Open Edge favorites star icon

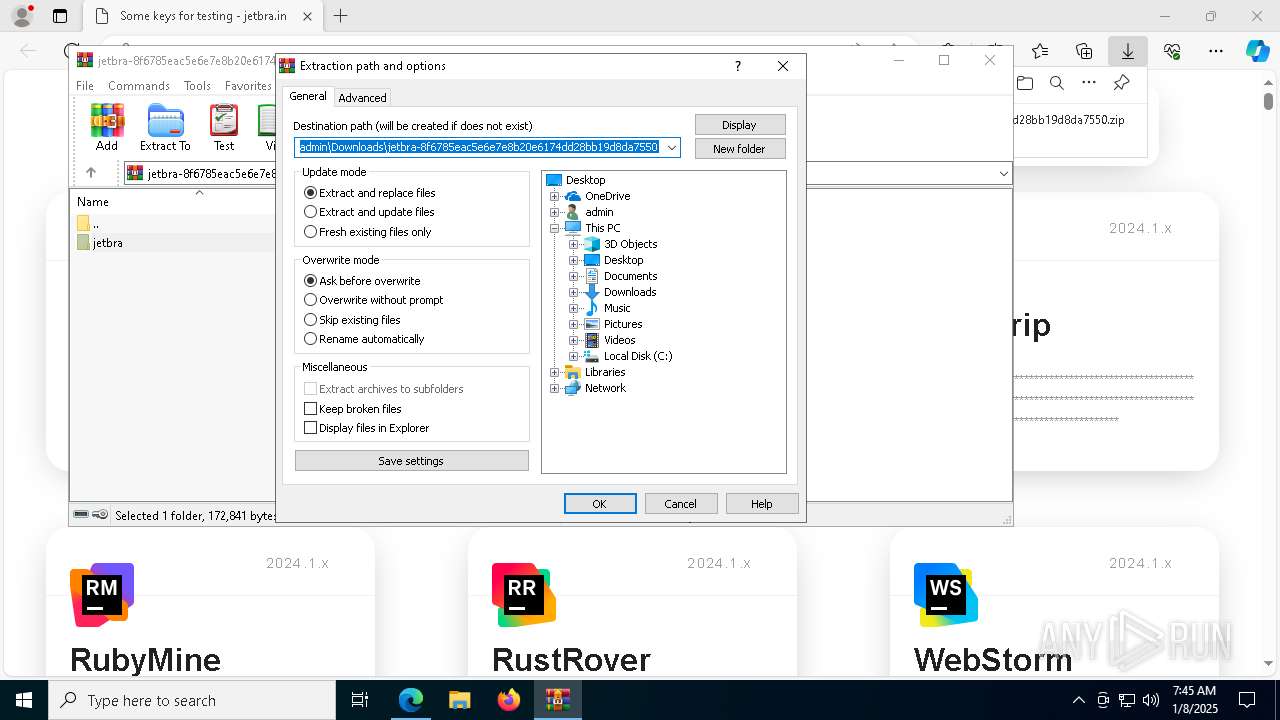coord(1040,51)
